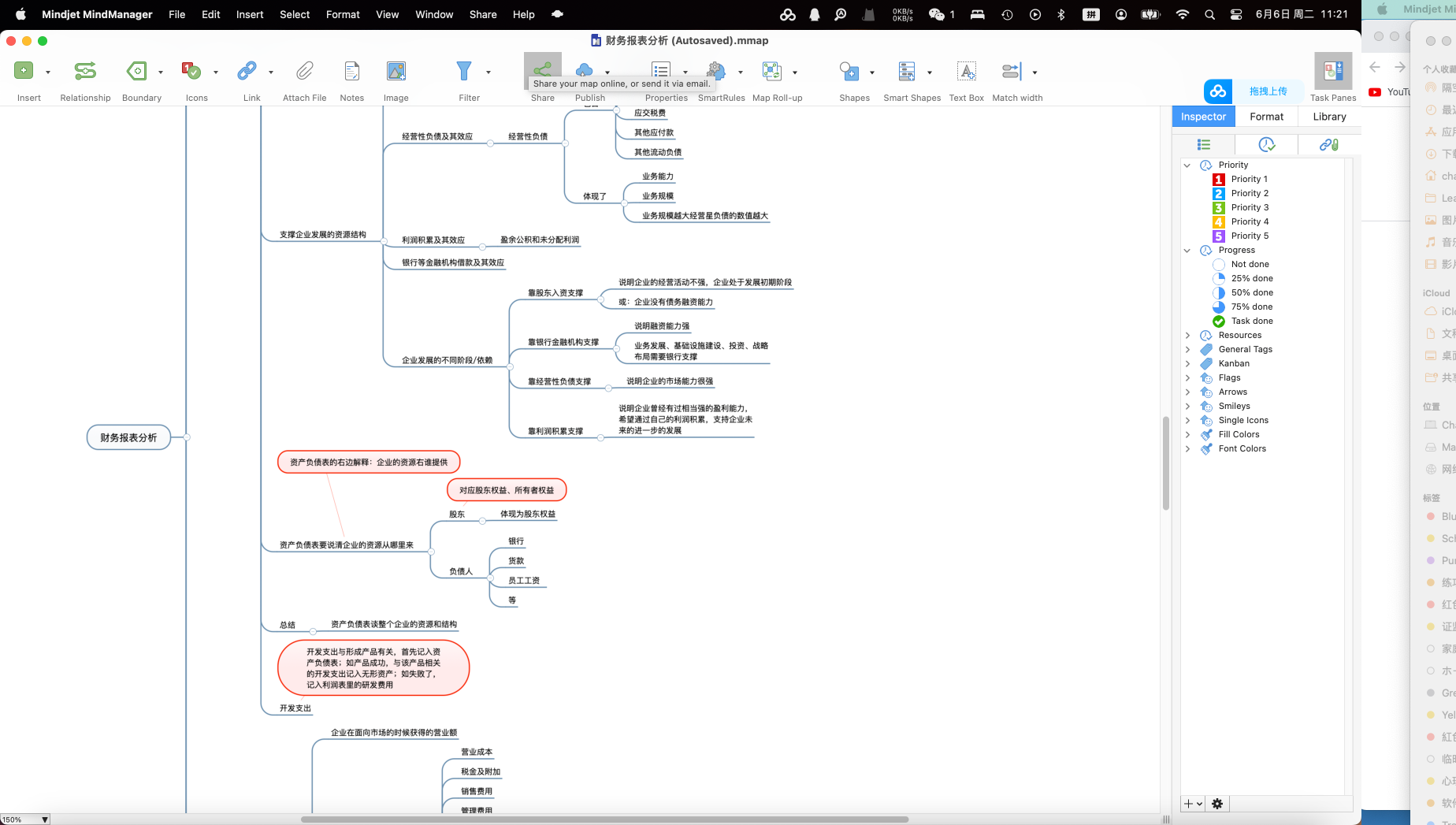Open the Notes tool
This screenshot has width=1456, height=825.
(352, 71)
